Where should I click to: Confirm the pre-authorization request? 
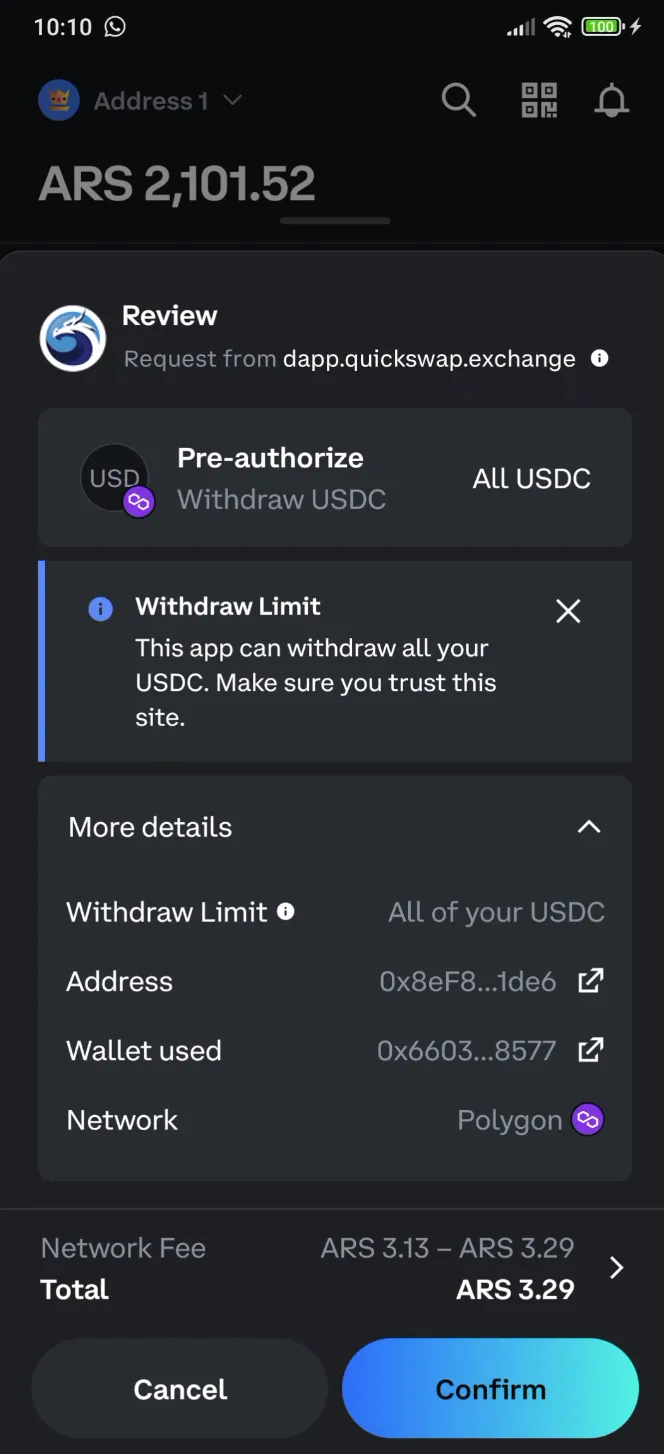pyautogui.click(x=491, y=1388)
